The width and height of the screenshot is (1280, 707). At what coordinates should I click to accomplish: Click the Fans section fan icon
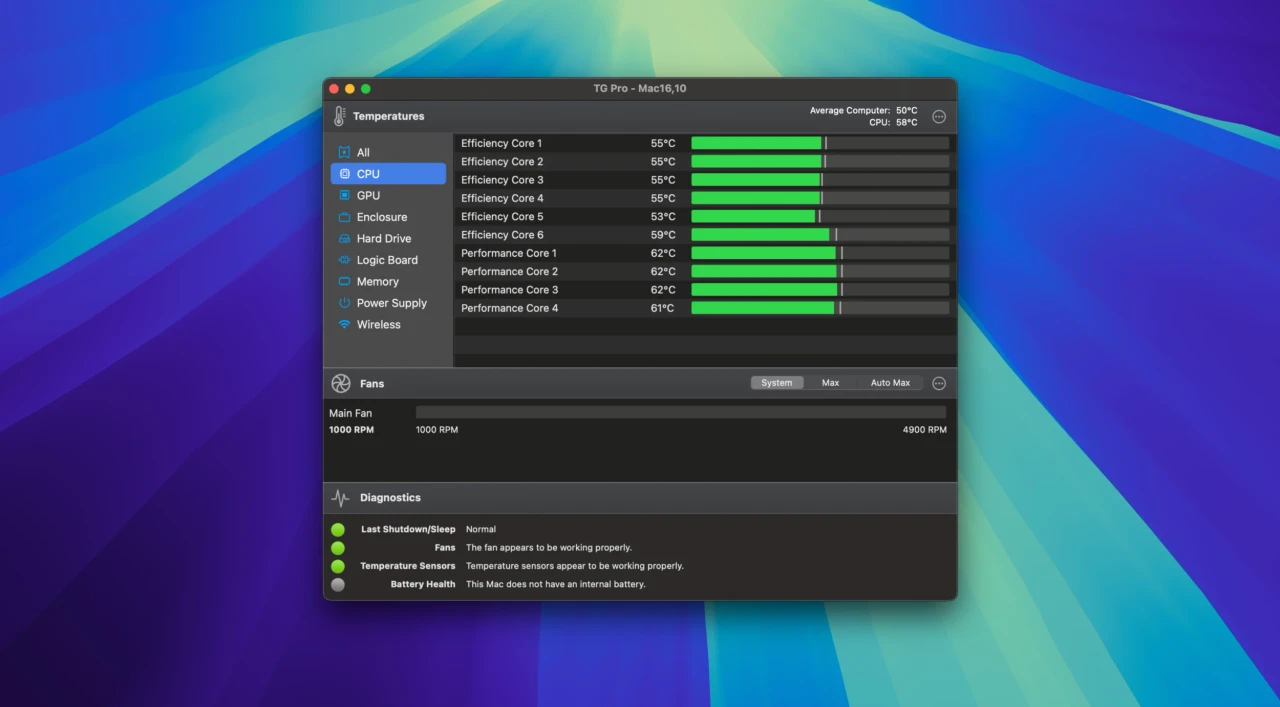tap(341, 383)
